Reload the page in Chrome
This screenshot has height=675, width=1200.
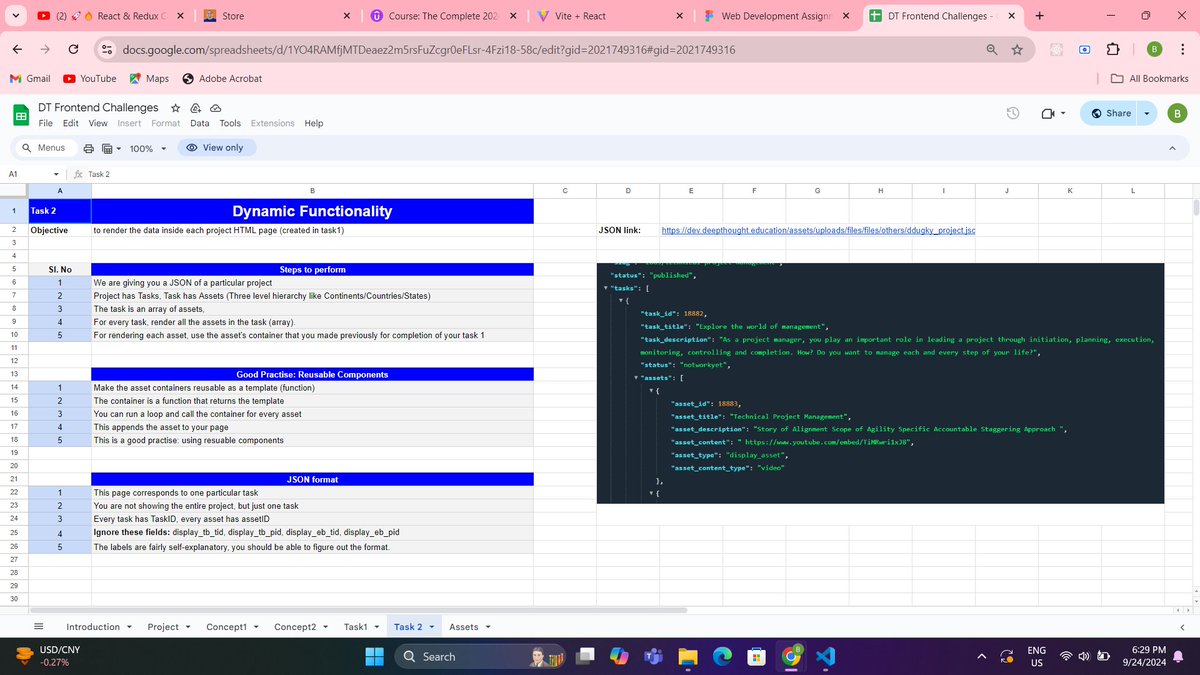click(x=73, y=50)
